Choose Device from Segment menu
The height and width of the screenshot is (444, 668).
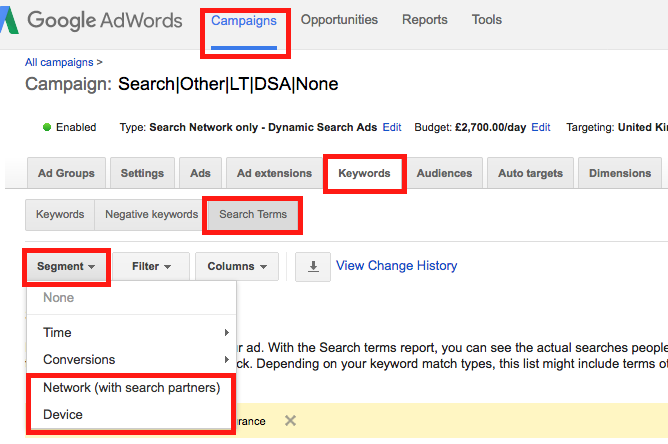[131, 415]
